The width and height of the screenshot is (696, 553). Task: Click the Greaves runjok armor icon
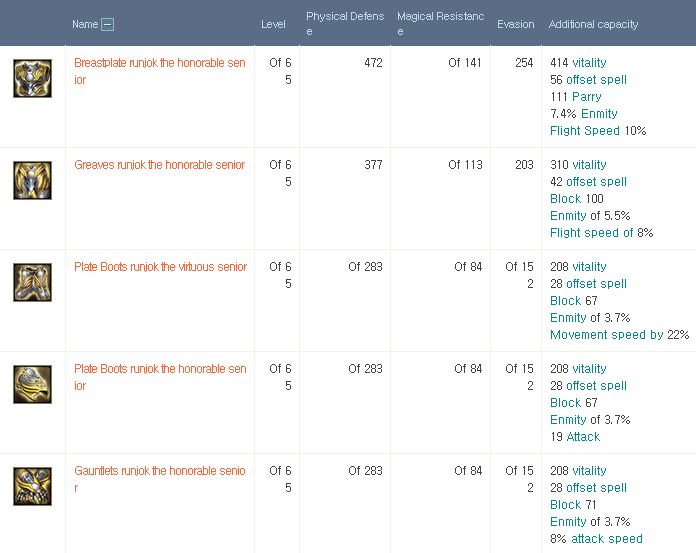pos(32,180)
